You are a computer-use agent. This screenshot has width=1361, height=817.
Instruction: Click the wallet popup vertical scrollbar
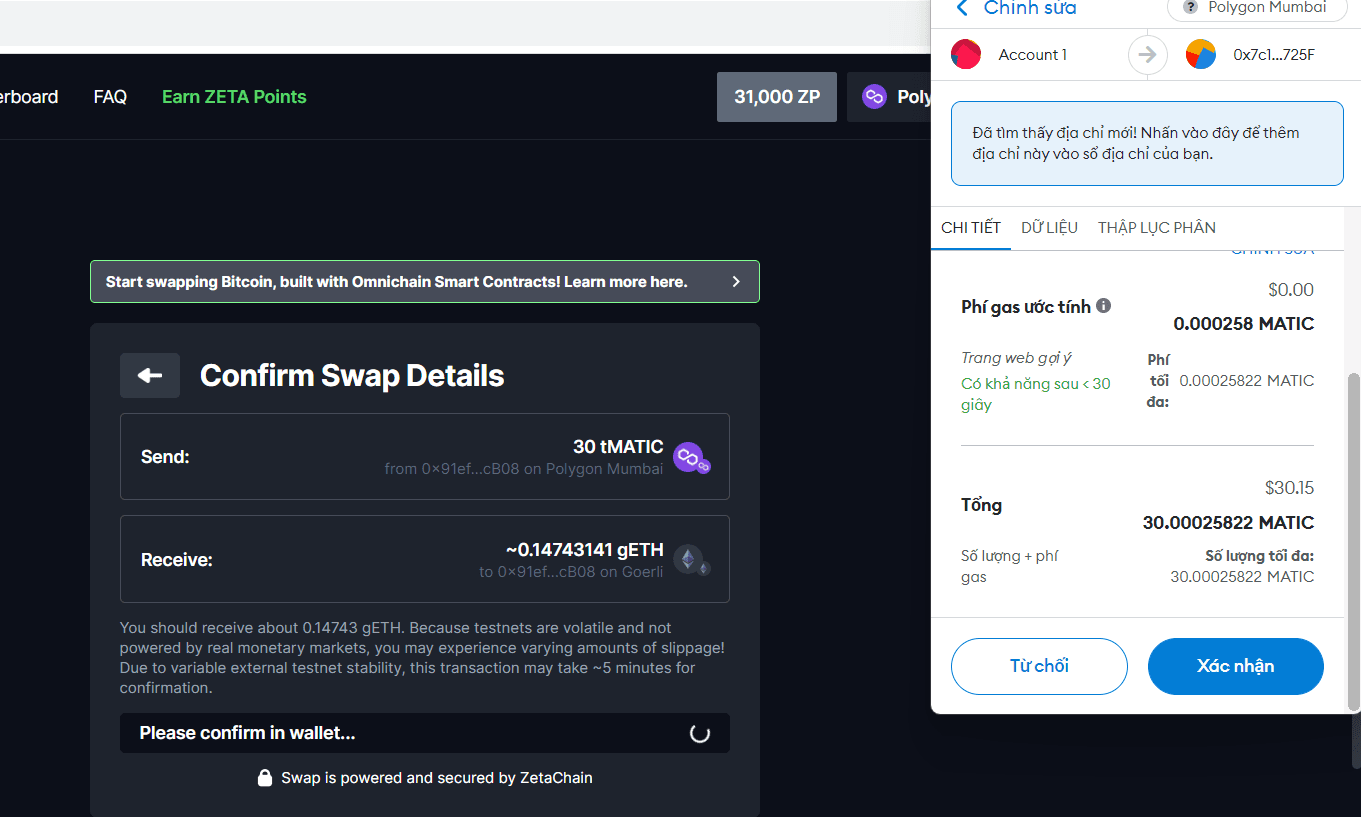[x=1354, y=540]
